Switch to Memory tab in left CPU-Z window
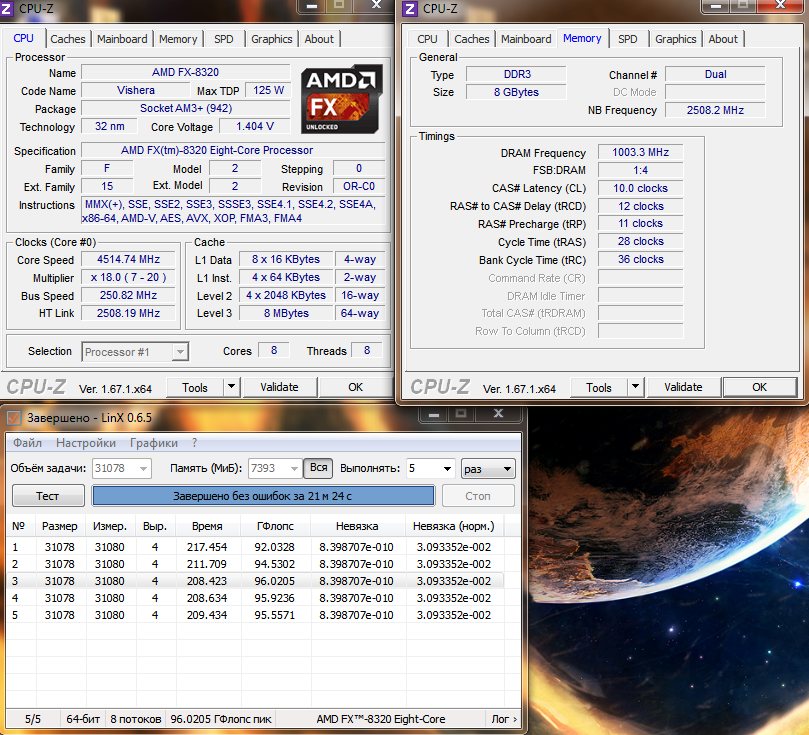The height and width of the screenshot is (735, 809). pos(178,39)
